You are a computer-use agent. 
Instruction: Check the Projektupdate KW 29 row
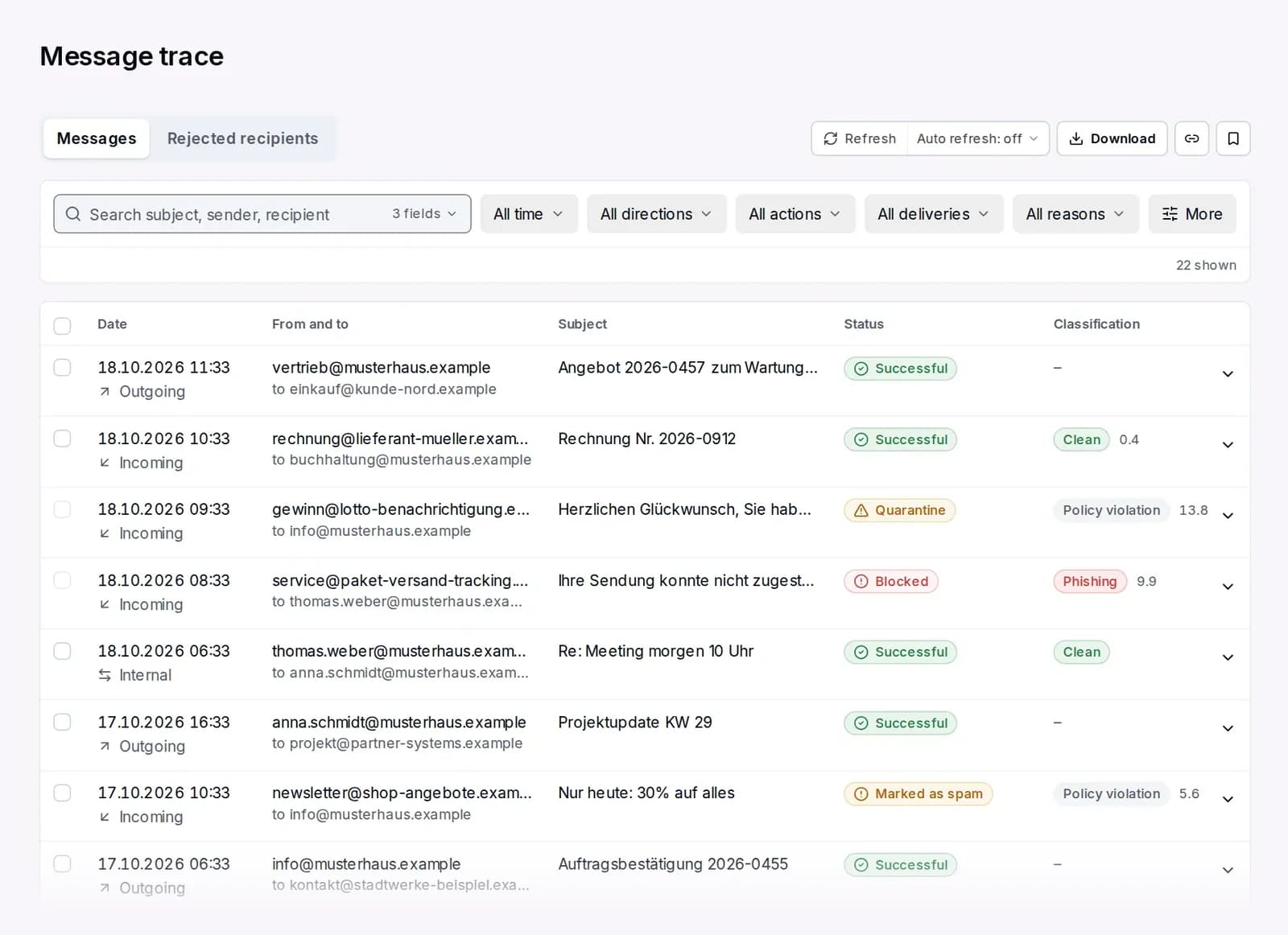(x=62, y=722)
